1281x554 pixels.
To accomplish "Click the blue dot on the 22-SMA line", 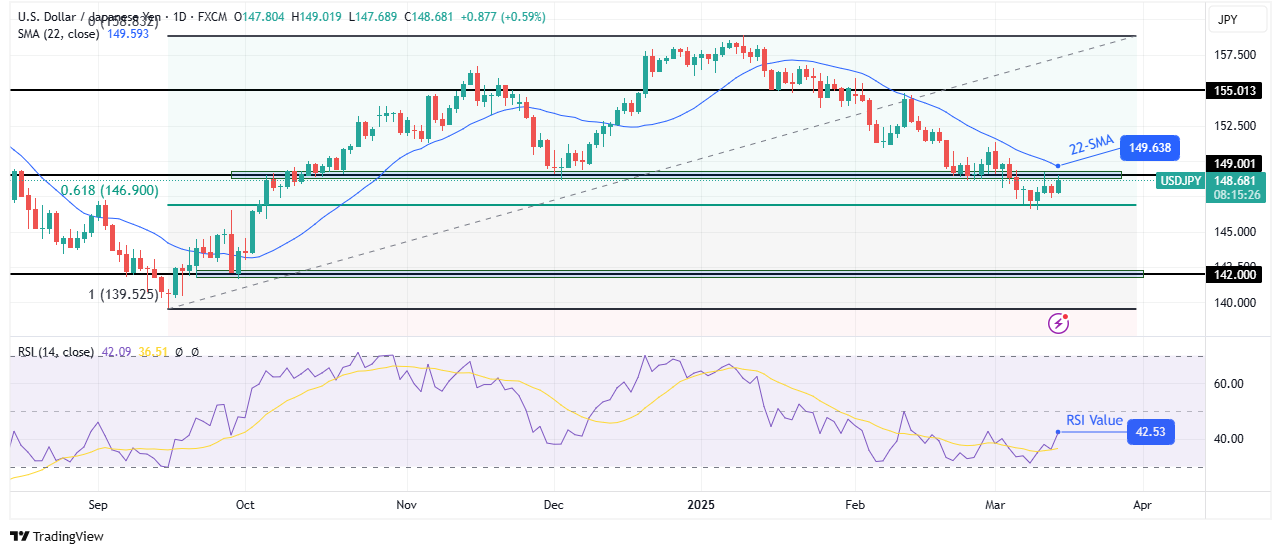I will (x=1057, y=165).
